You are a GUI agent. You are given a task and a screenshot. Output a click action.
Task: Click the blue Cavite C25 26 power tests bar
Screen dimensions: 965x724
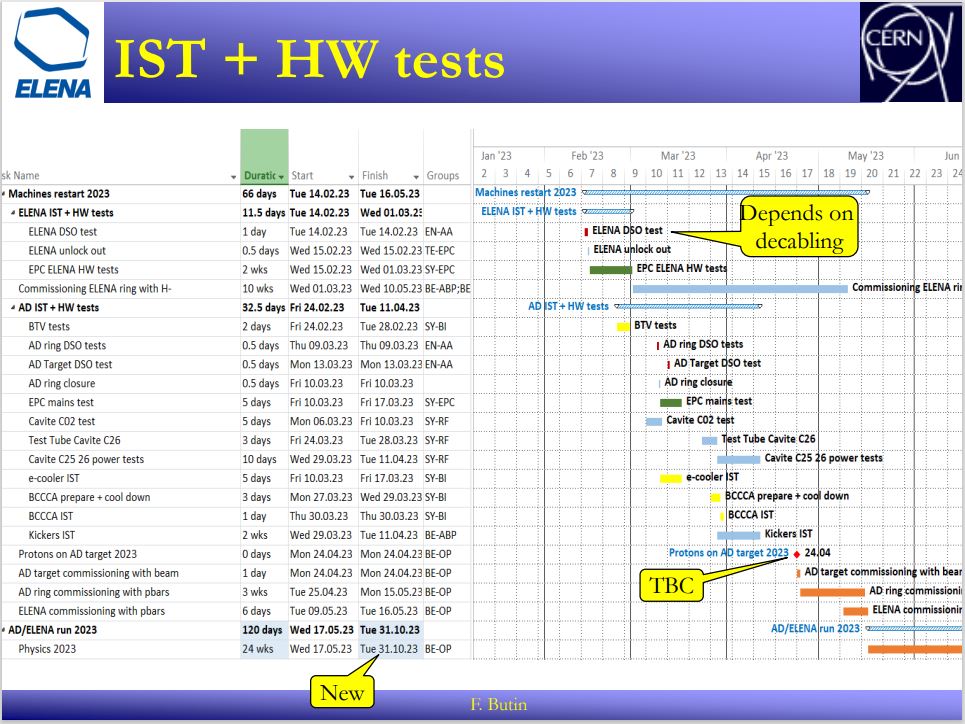(x=739, y=460)
